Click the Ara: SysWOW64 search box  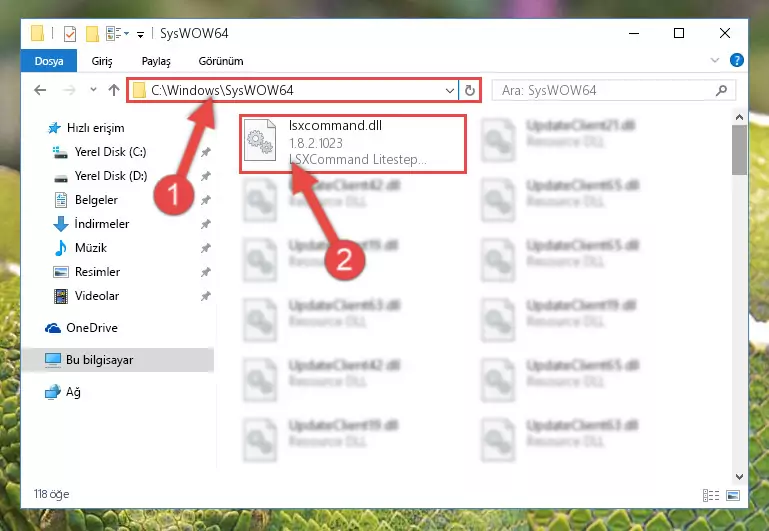coord(614,90)
